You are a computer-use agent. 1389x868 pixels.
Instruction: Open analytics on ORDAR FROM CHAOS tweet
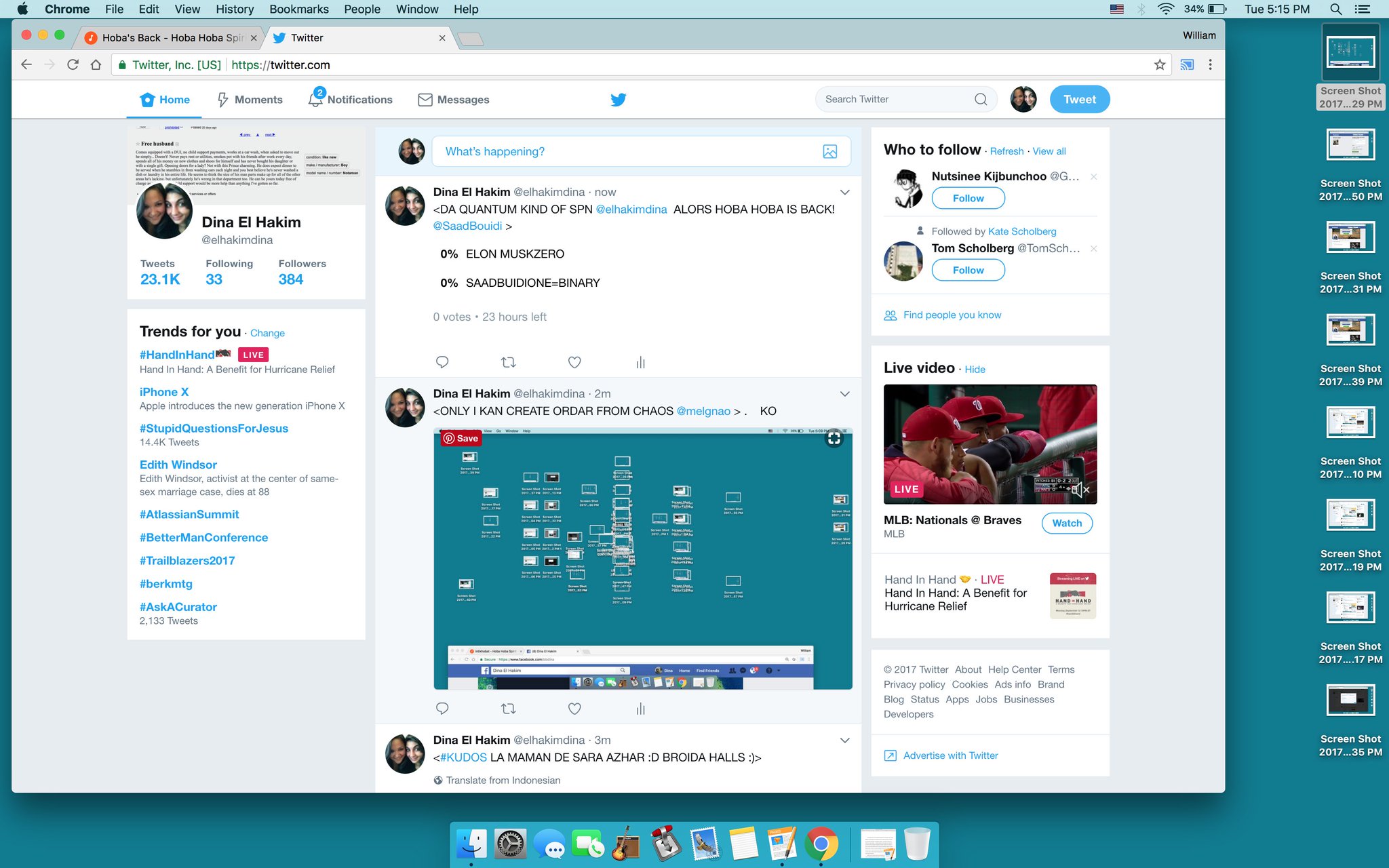point(640,709)
